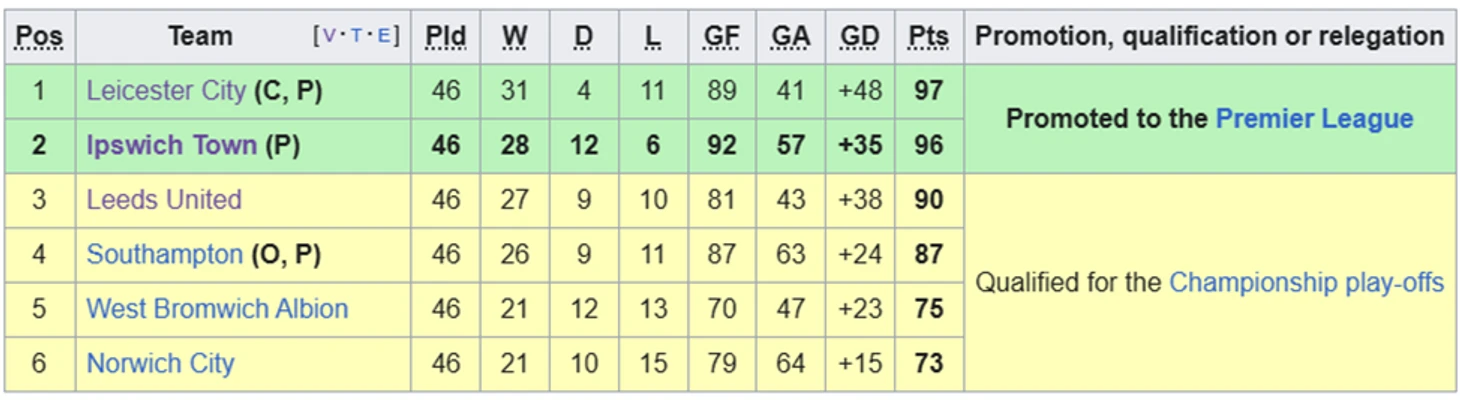1460x400 pixels.
Task: Click the Pld column header abbreviation
Action: coord(446,37)
